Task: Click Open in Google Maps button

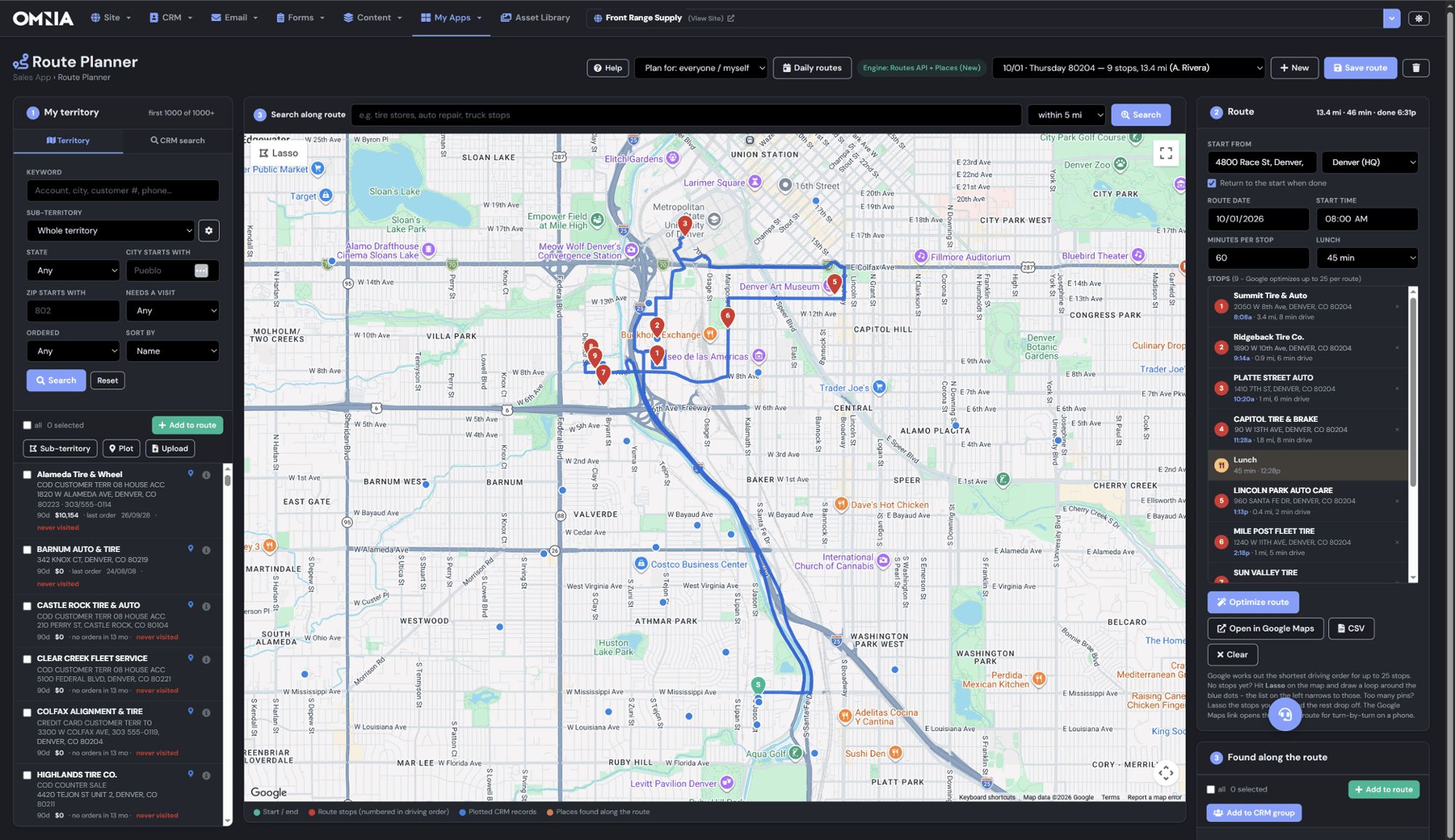Action: coord(1266,628)
